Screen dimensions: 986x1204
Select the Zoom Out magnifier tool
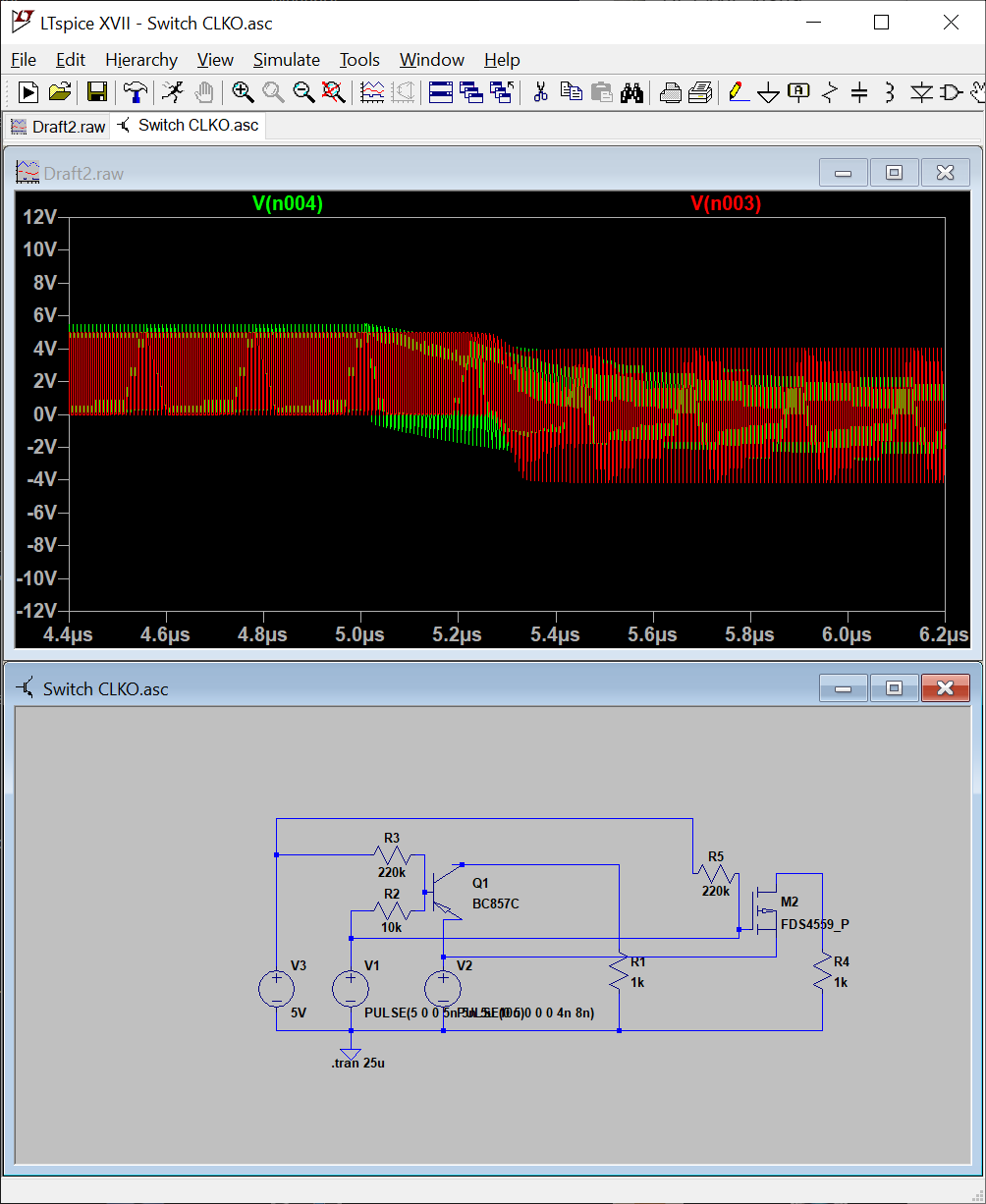pyautogui.click(x=303, y=92)
